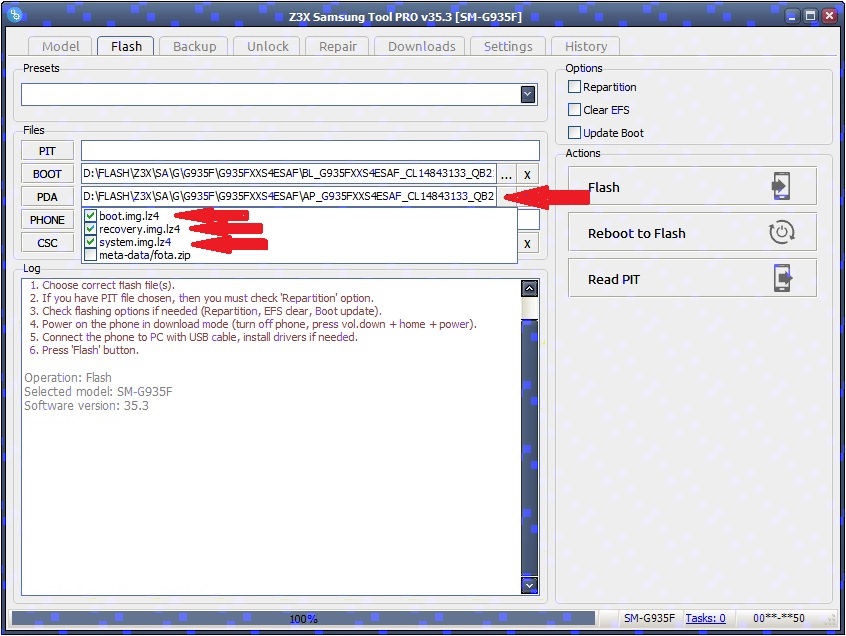Click the log scrollbar thumb

pyautogui.click(x=530, y=447)
